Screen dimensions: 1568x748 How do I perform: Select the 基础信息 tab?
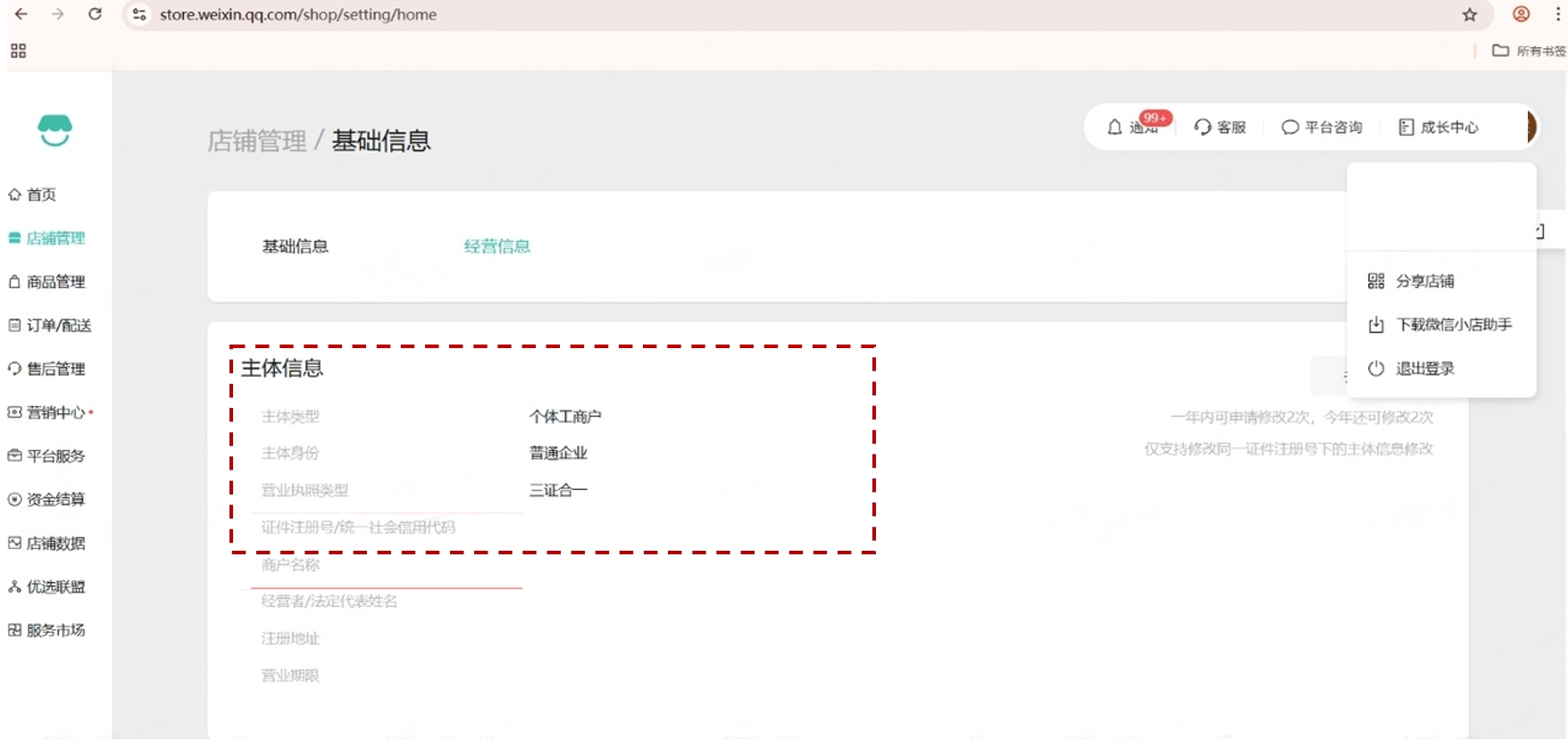[x=295, y=246]
